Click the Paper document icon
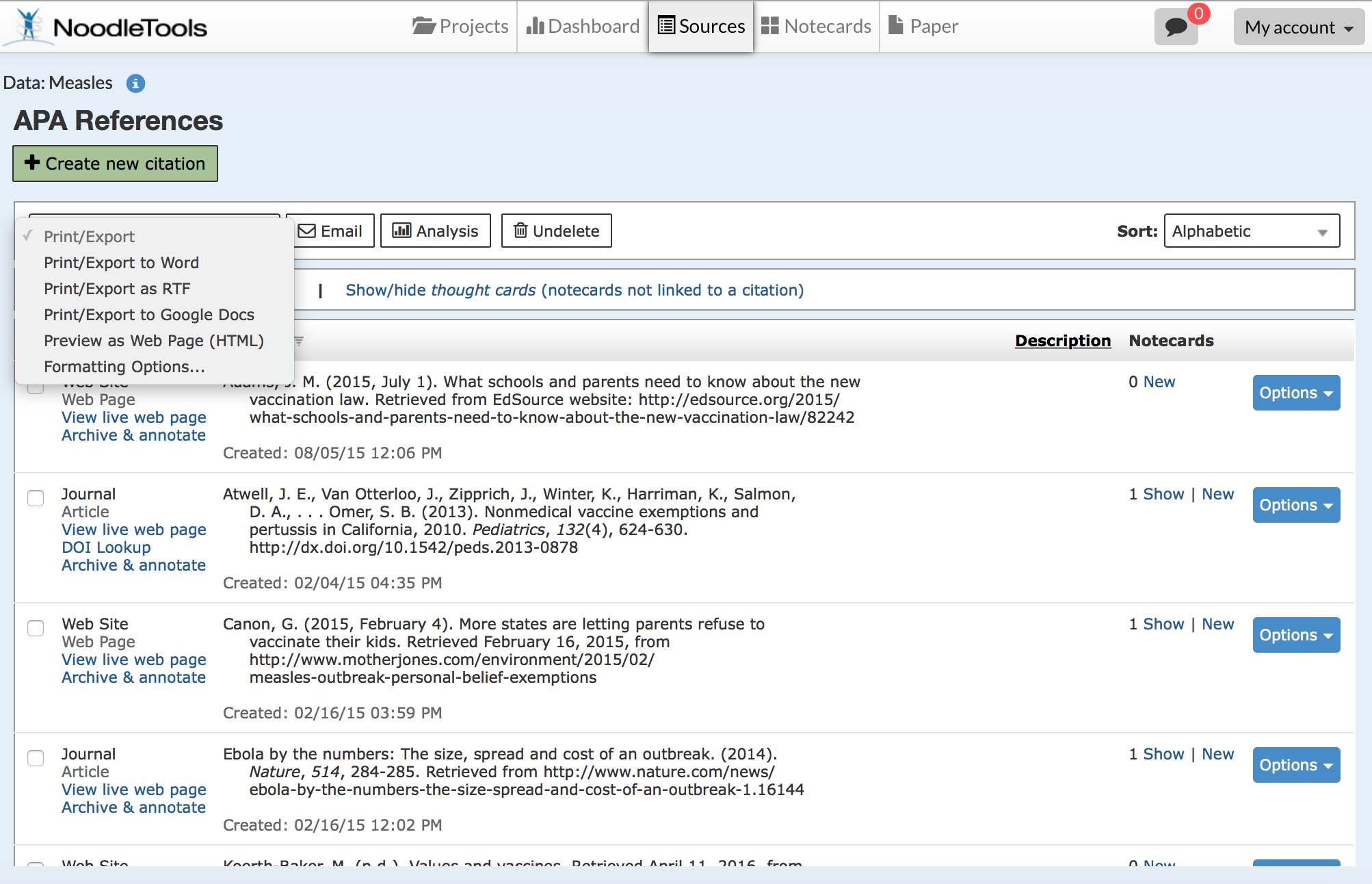The image size is (1372, 884). pos(896,25)
